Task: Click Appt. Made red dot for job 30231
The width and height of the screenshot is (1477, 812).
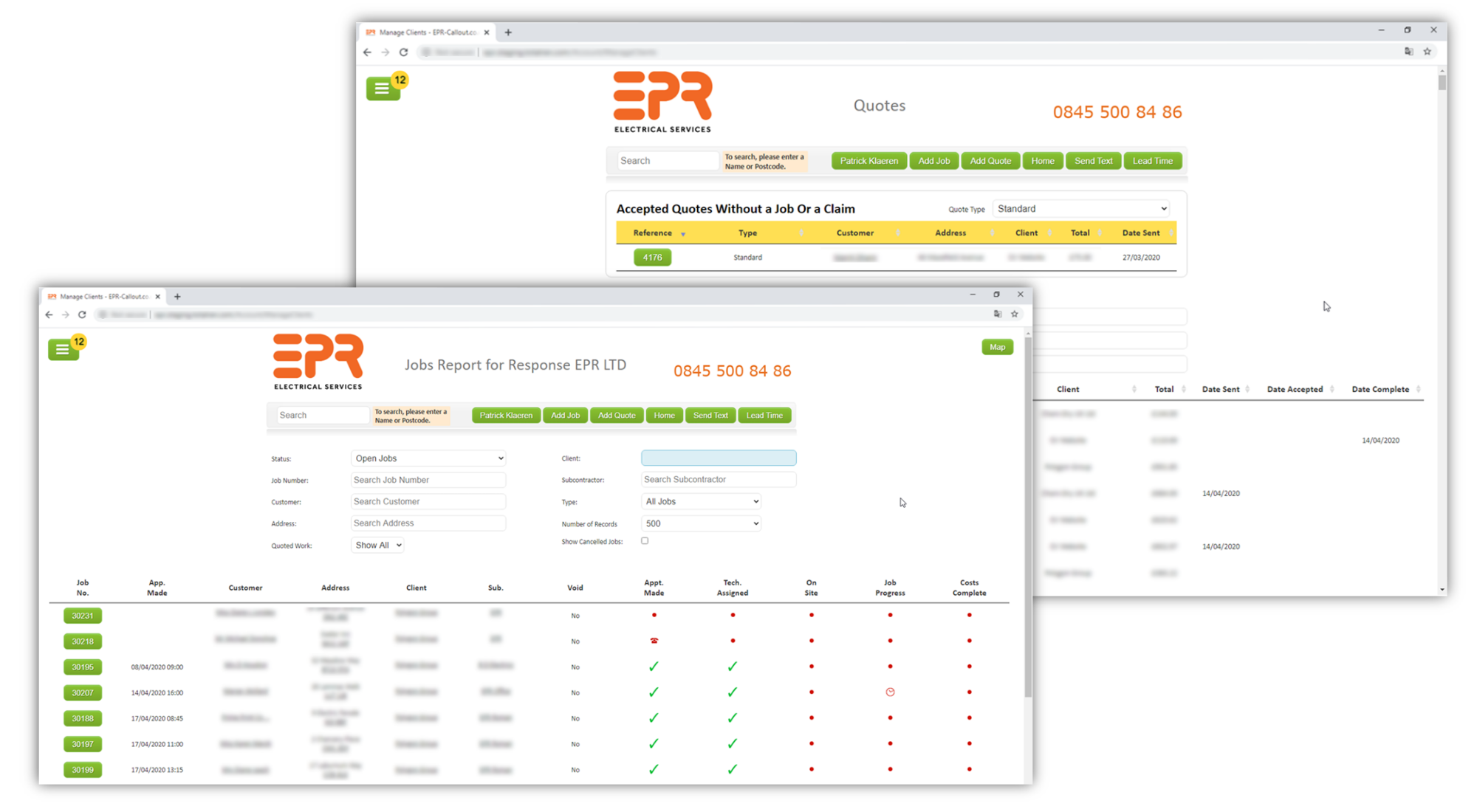Action: [x=654, y=615]
